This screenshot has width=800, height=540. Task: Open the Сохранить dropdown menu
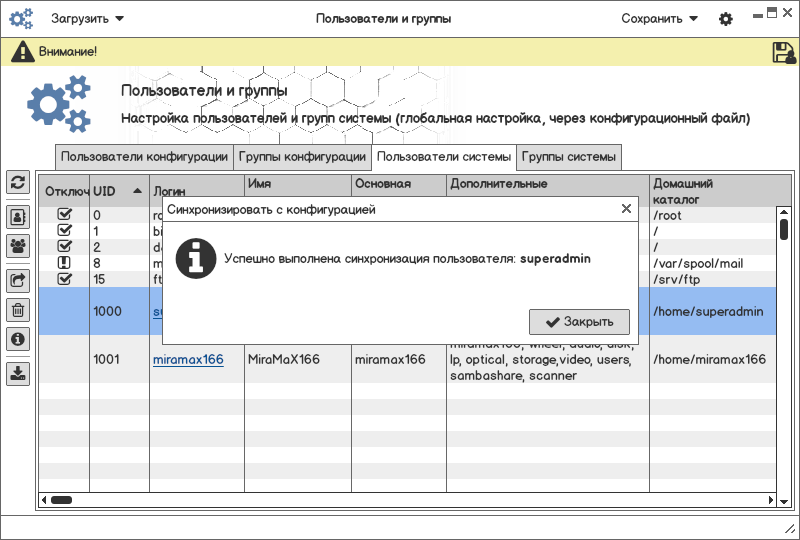(659, 19)
